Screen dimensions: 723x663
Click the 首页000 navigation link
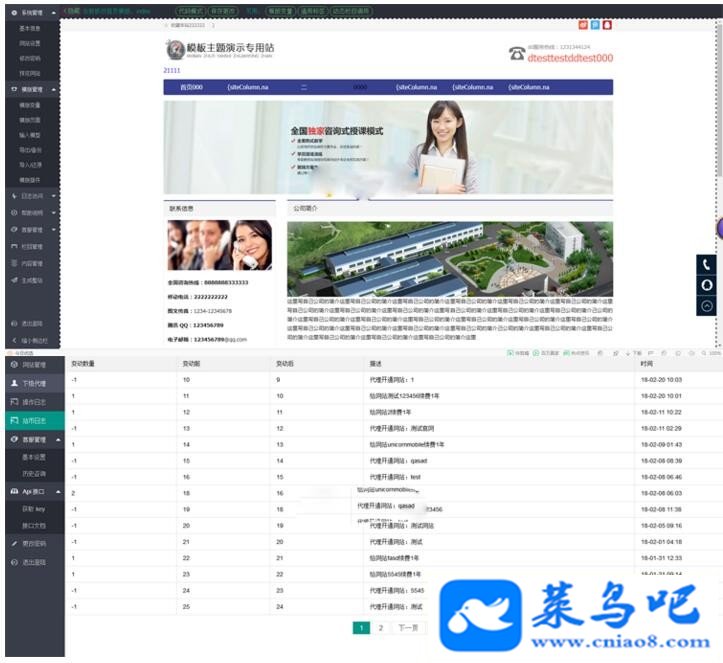click(191, 87)
